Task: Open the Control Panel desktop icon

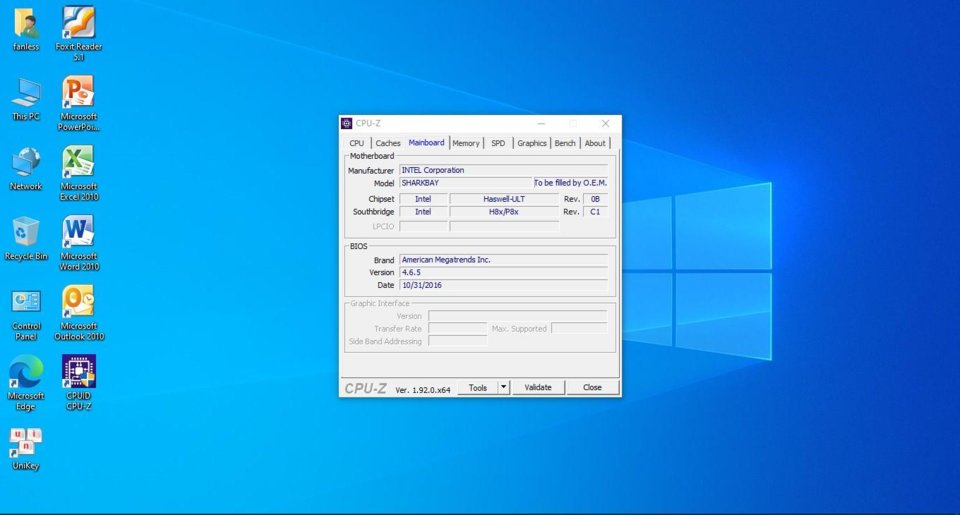Action: (x=26, y=314)
